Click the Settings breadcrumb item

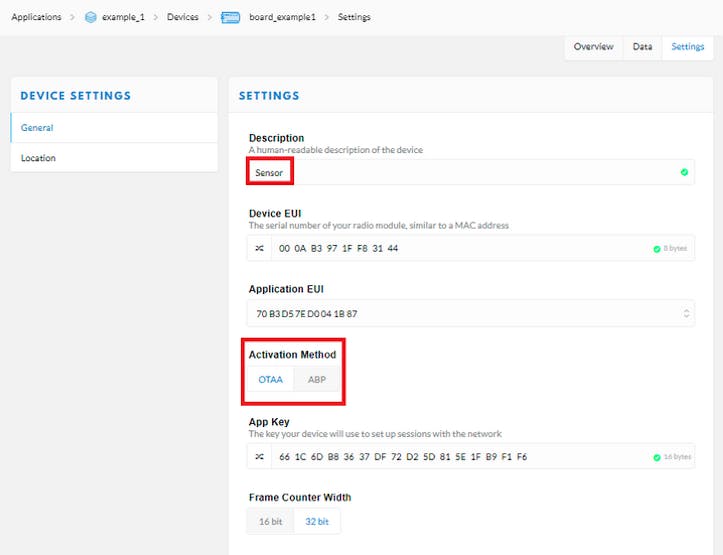point(354,17)
